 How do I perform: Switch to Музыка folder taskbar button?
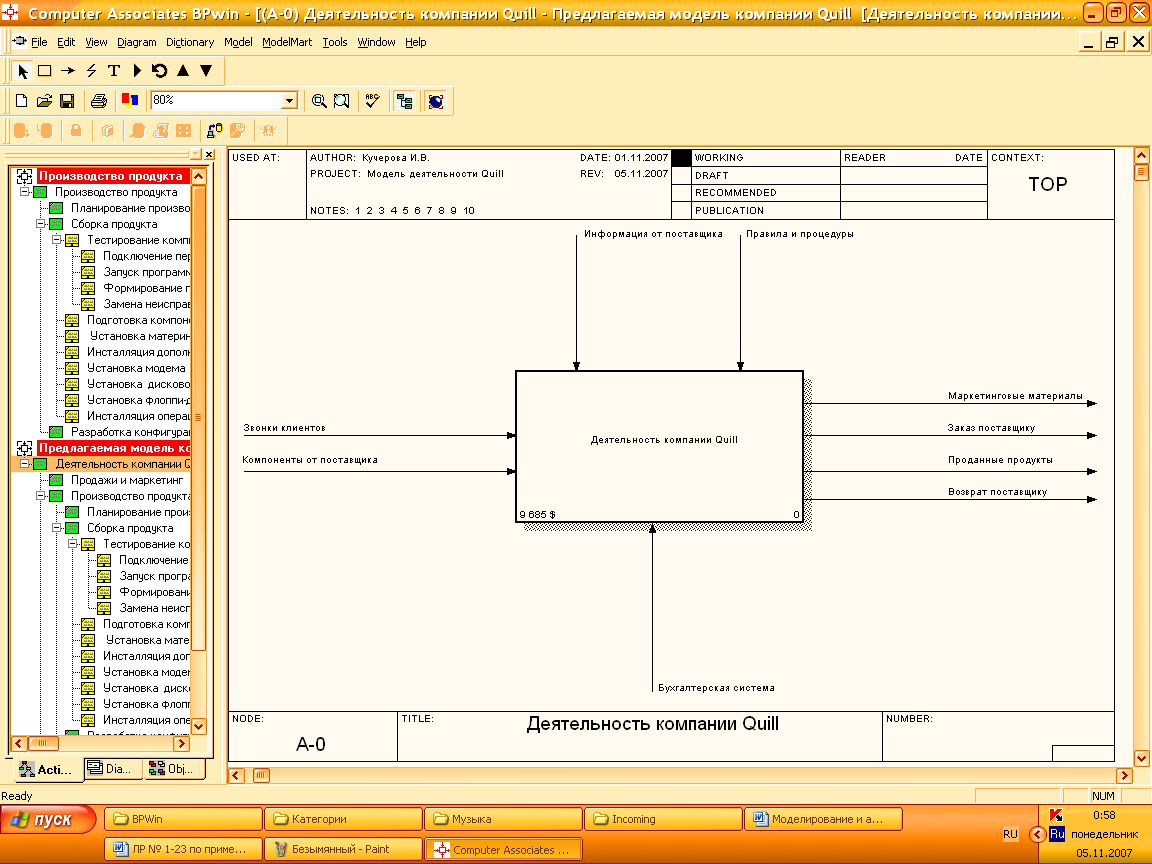coord(503,818)
